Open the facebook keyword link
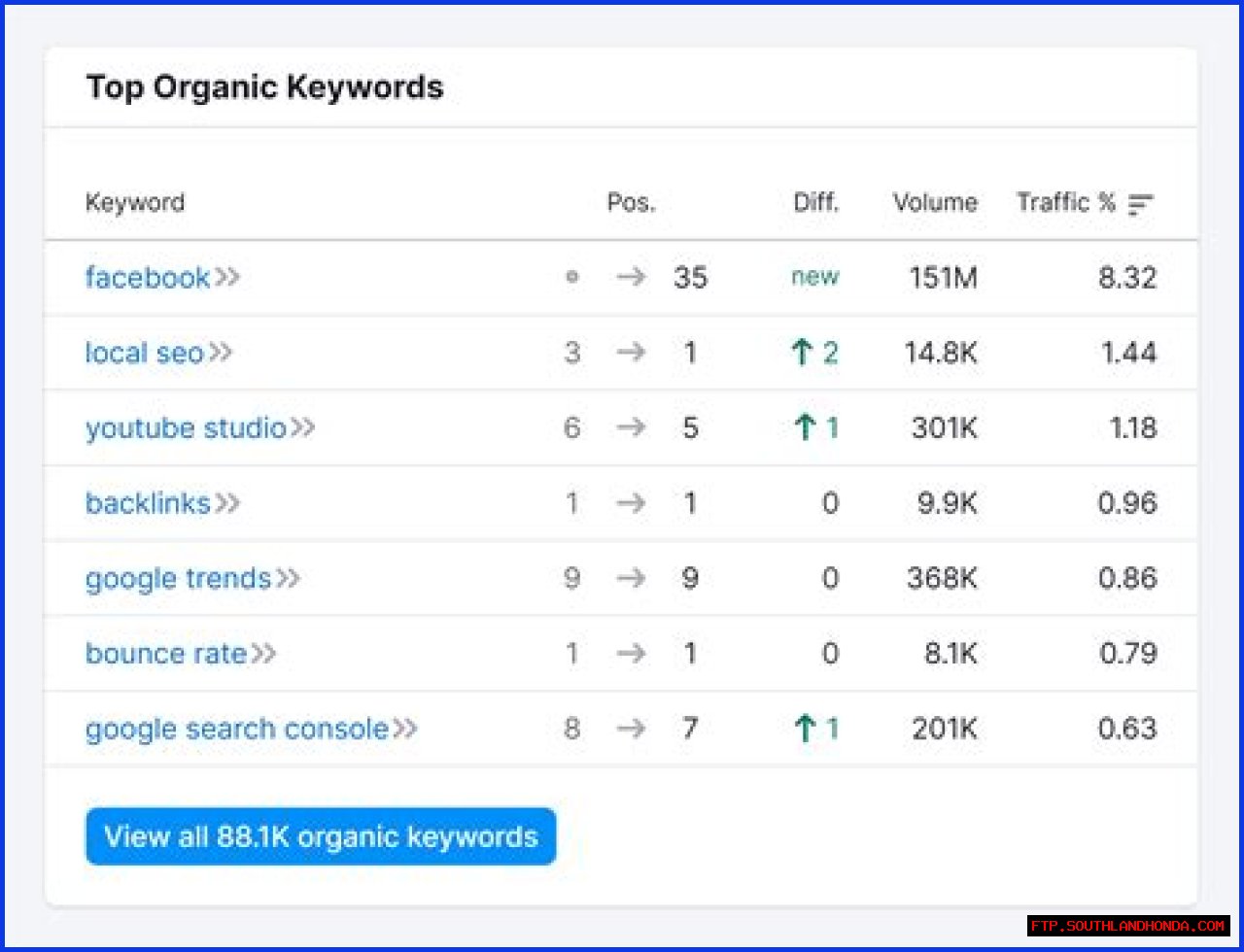Image resolution: width=1244 pixels, height=952 pixels. click(x=147, y=278)
